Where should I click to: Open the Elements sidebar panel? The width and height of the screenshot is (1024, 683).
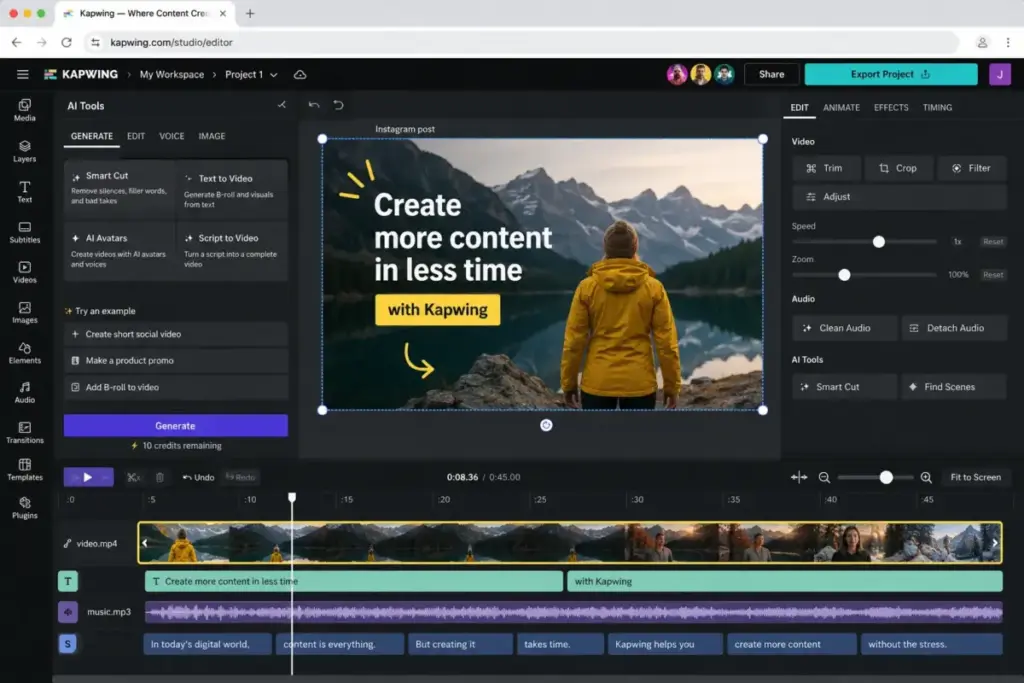pos(24,353)
